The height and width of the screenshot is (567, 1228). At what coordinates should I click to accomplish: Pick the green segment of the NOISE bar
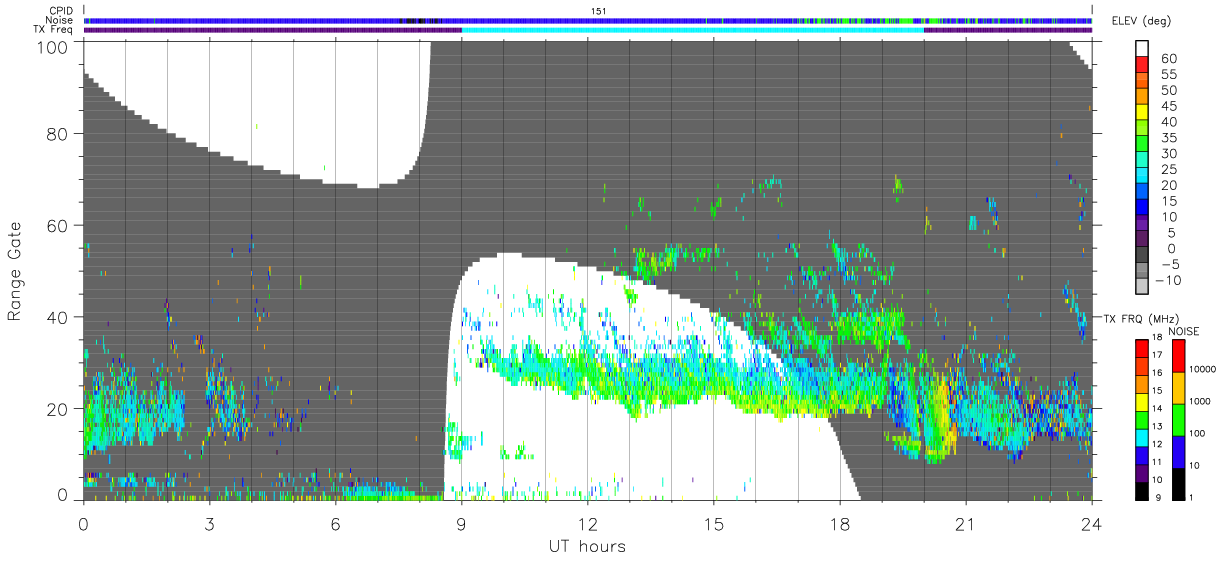(1179, 420)
